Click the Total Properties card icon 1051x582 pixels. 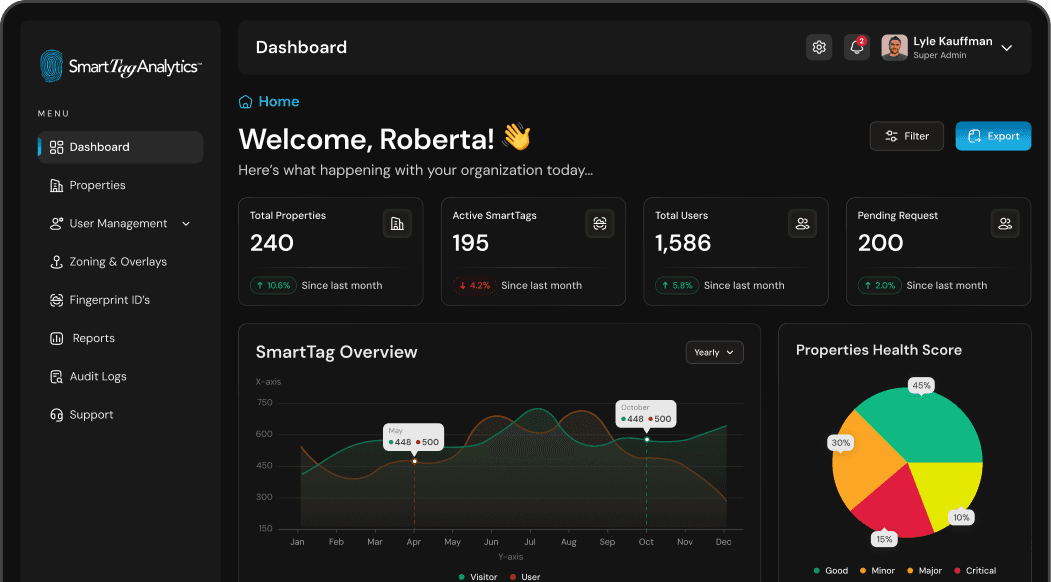(397, 223)
